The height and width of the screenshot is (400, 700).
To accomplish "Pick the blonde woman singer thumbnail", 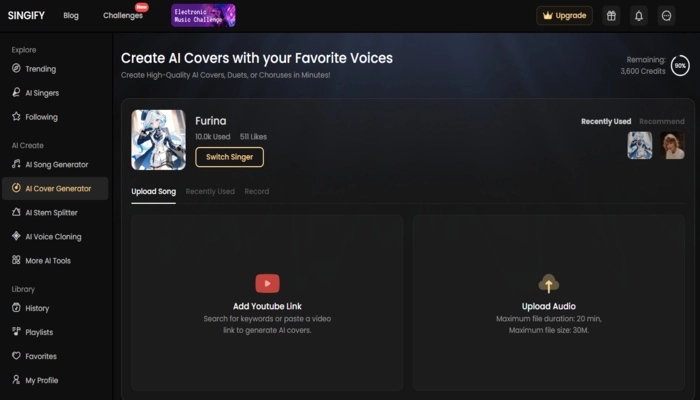I will (x=672, y=146).
